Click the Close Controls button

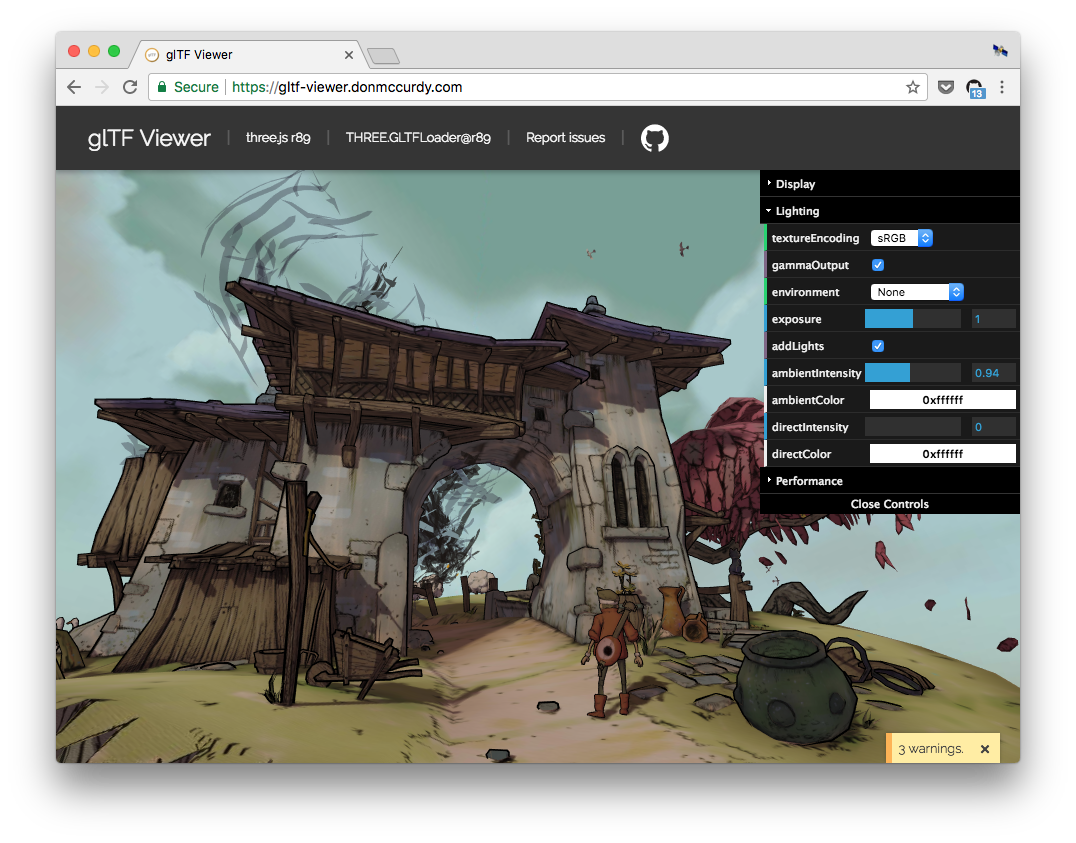pyautogui.click(x=889, y=504)
